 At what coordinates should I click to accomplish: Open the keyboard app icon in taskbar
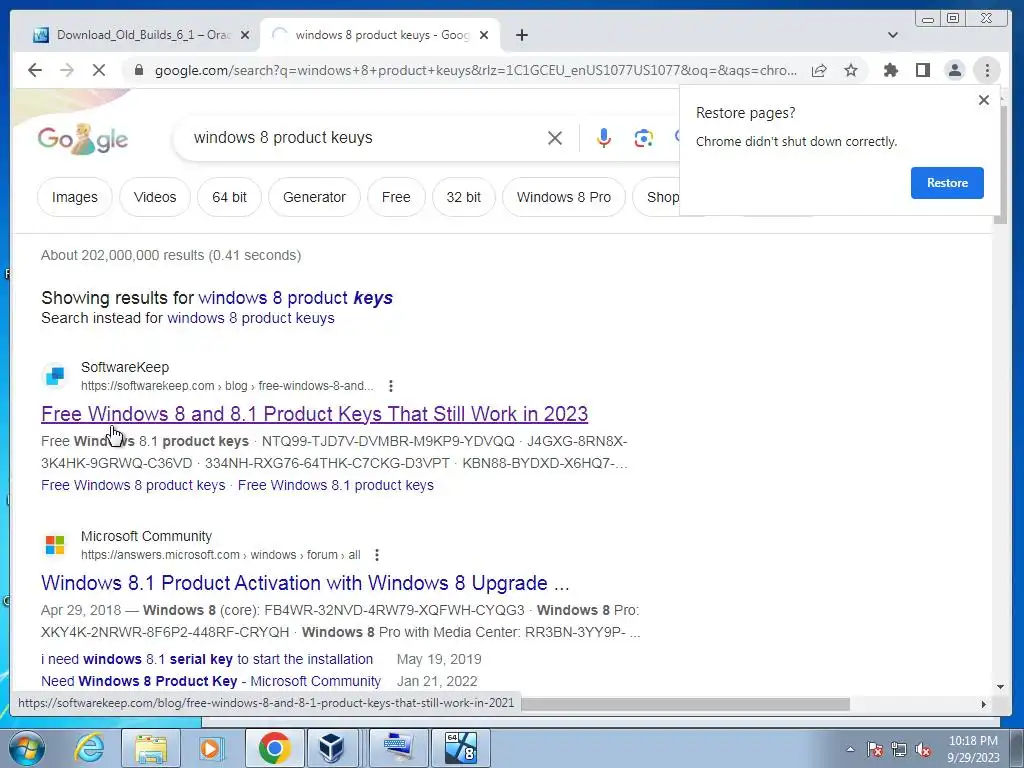coord(398,748)
